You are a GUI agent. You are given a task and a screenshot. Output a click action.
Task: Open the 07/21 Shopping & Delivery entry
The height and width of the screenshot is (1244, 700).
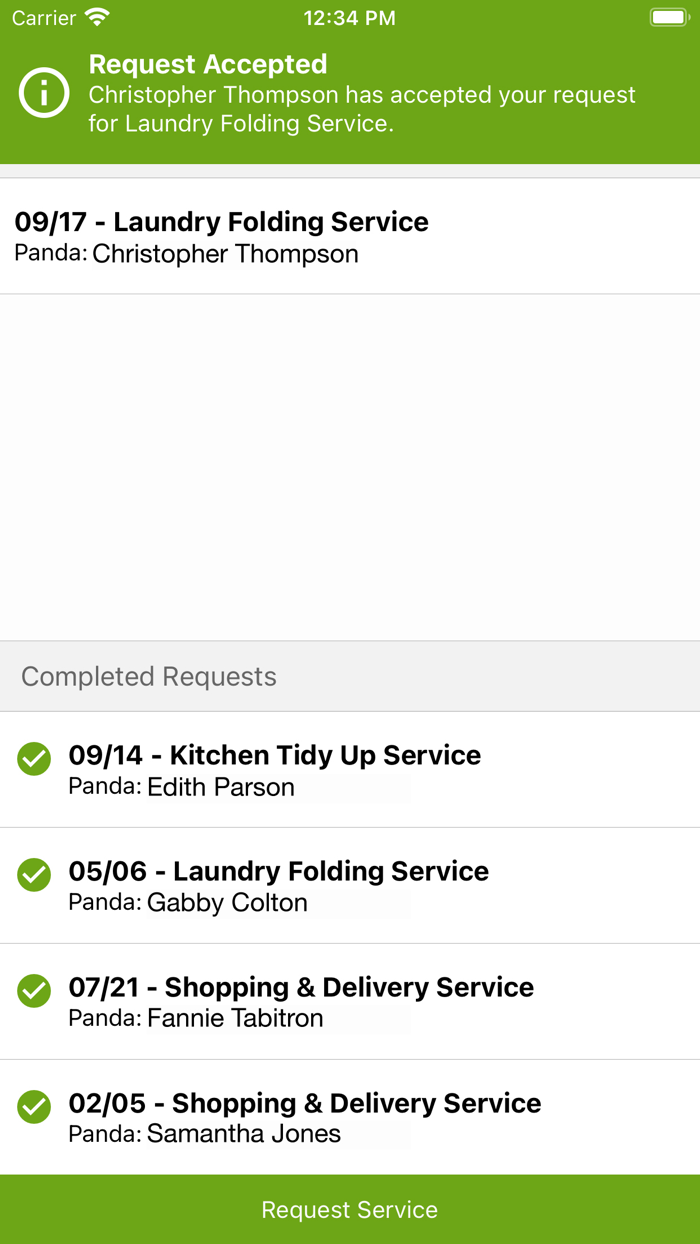[x=300, y=987]
